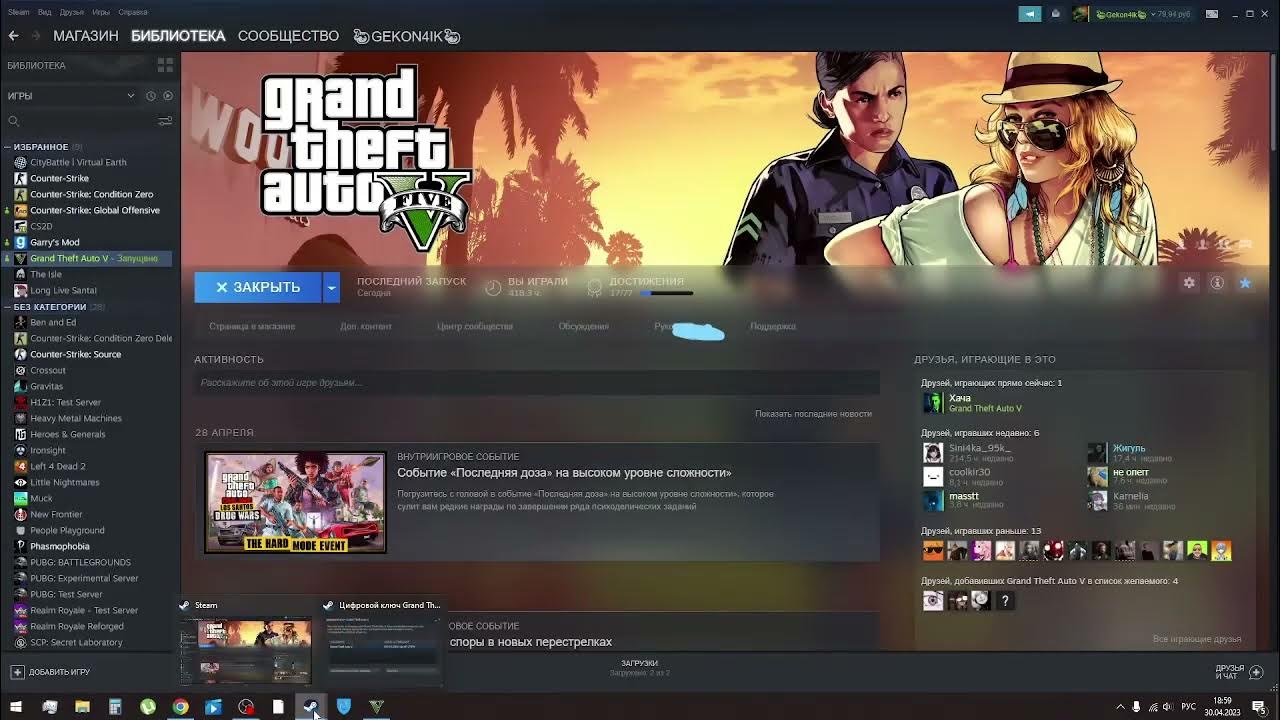This screenshot has width=1280, height=720.
Task: Open friend Жигуль entry
Action: click(x=1129, y=453)
